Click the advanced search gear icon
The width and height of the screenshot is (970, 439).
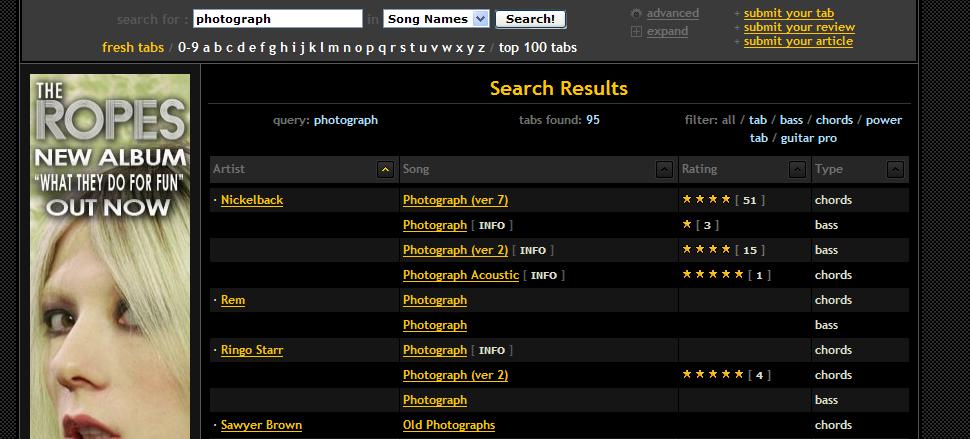point(636,14)
